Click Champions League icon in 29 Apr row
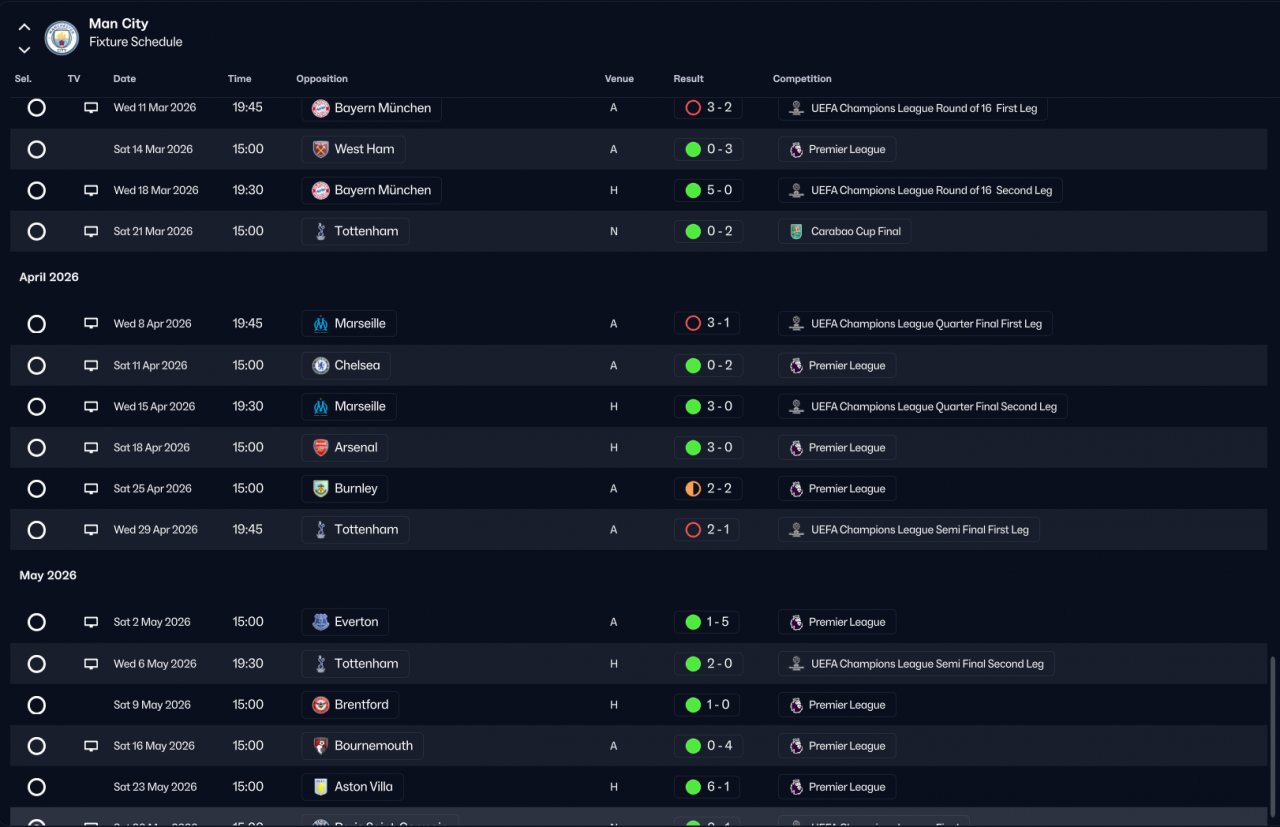The width and height of the screenshot is (1280, 827). coord(796,530)
